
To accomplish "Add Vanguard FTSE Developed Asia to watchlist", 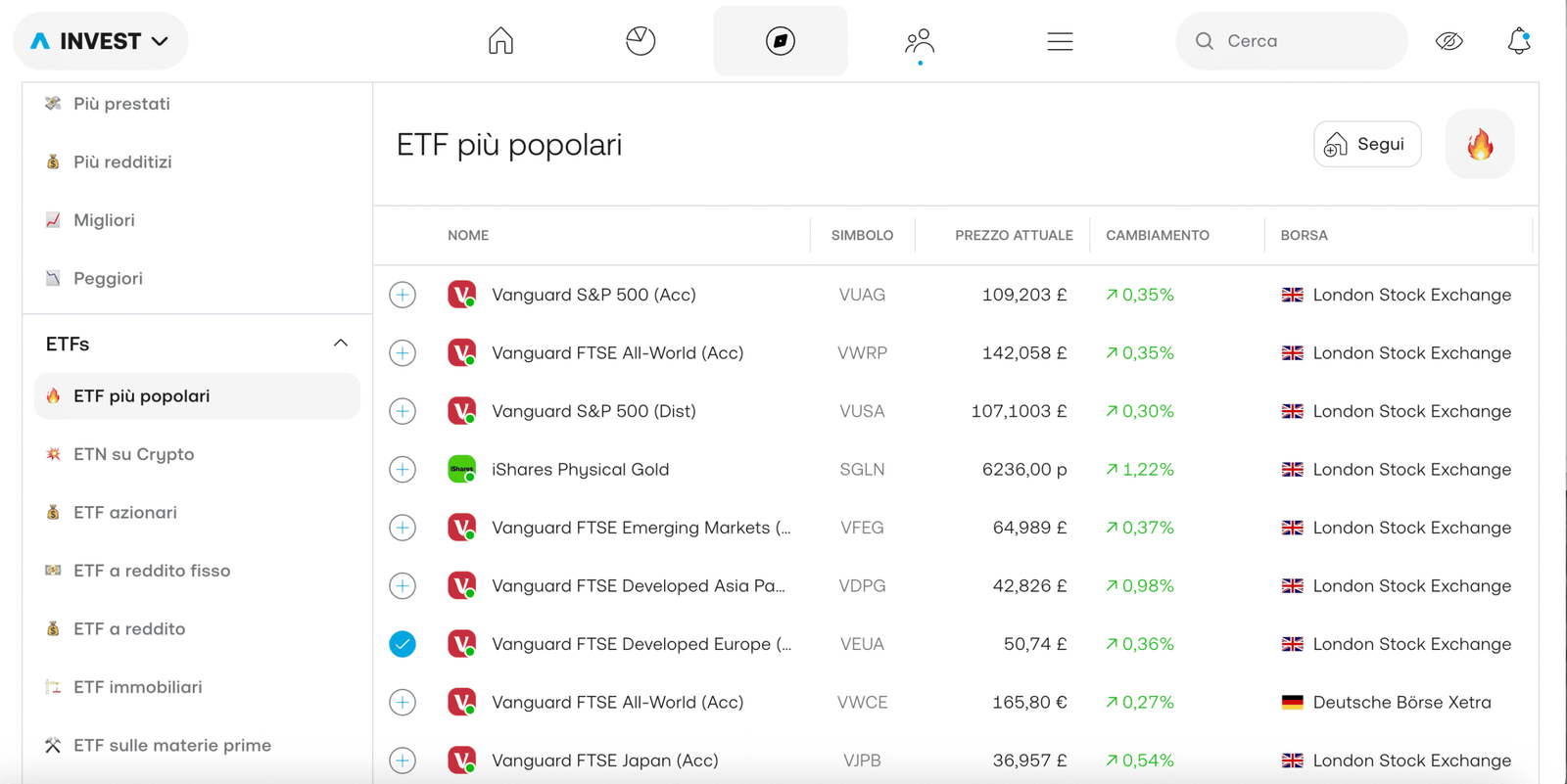I will pos(403,586).
